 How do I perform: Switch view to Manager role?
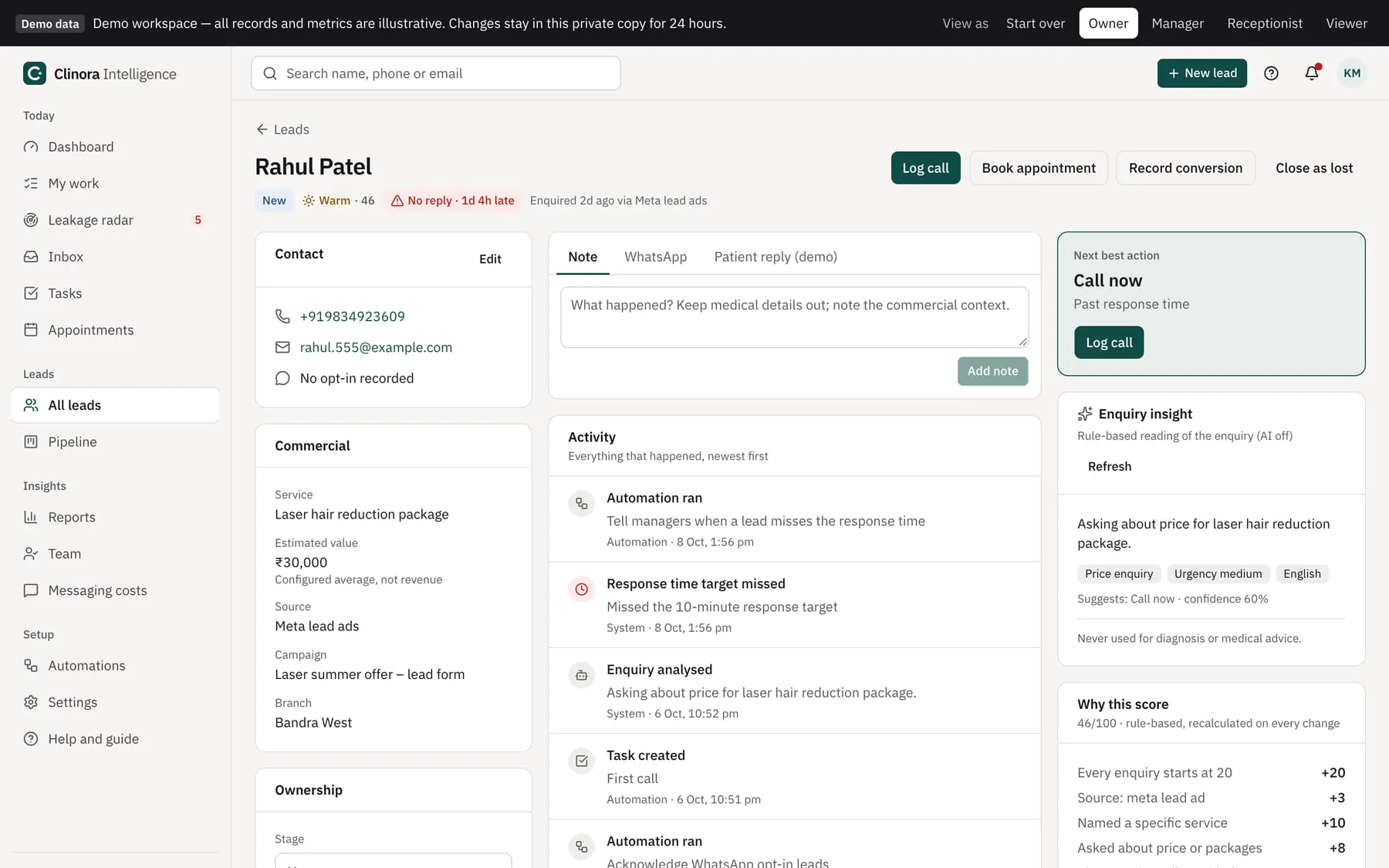tap(1178, 23)
